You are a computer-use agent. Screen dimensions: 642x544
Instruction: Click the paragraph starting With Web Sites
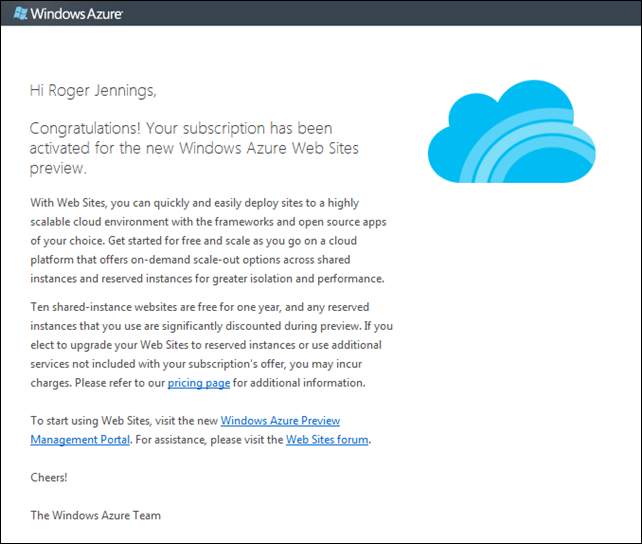[x=200, y=202]
